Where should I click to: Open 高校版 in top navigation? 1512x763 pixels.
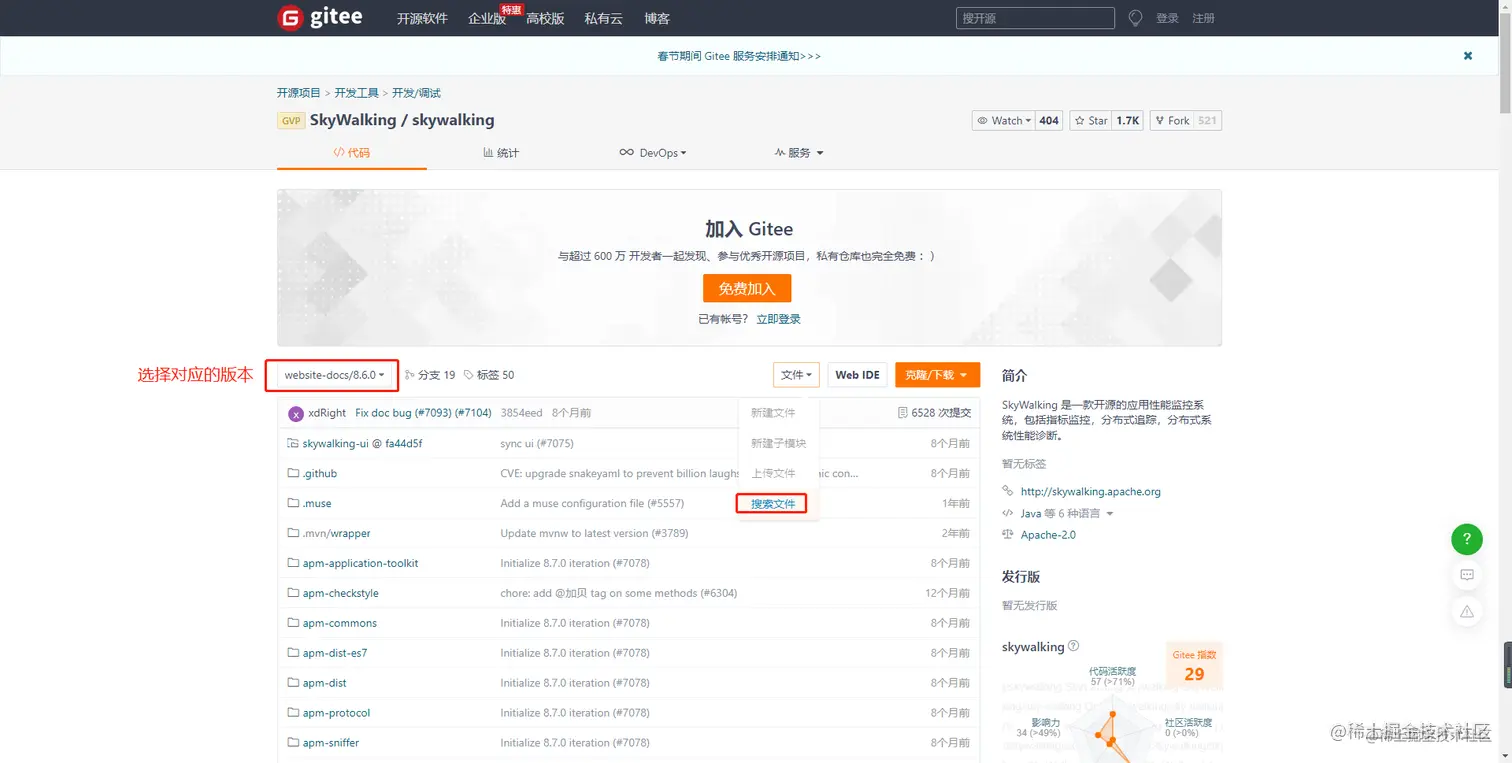coord(545,18)
